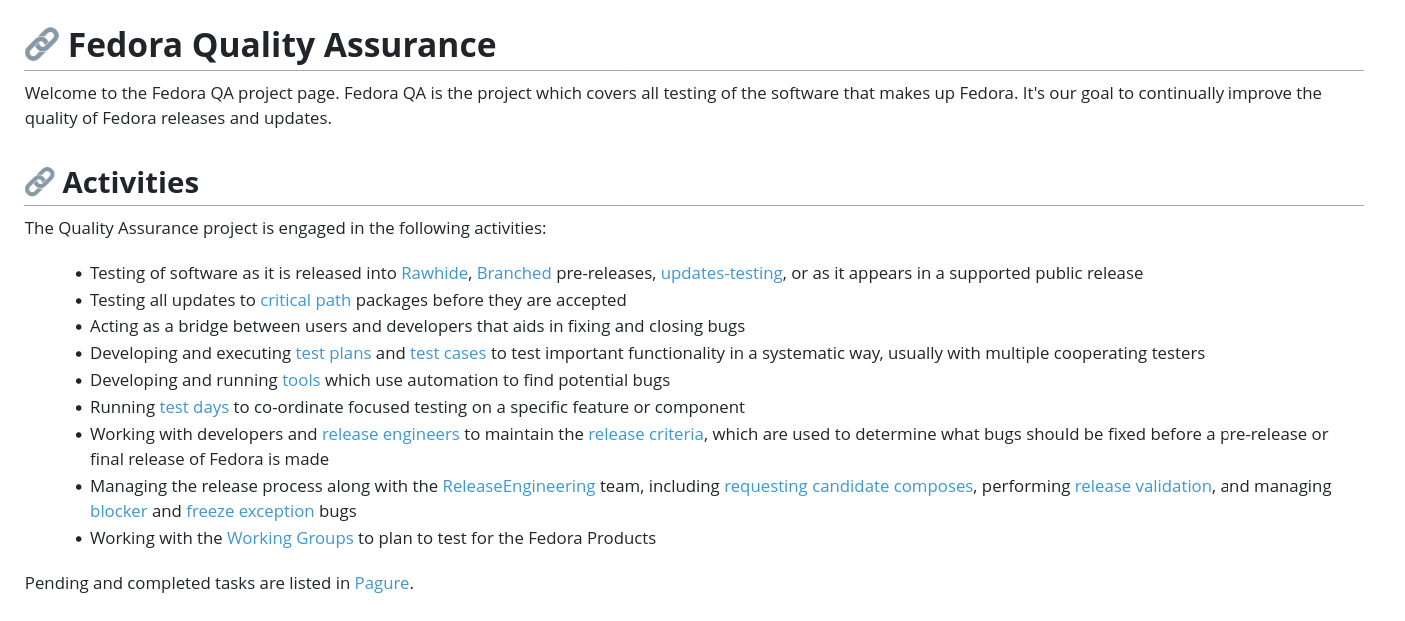Open the release validation link
This screenshot has height=621, width=1405.
[x=1143, y=486]
